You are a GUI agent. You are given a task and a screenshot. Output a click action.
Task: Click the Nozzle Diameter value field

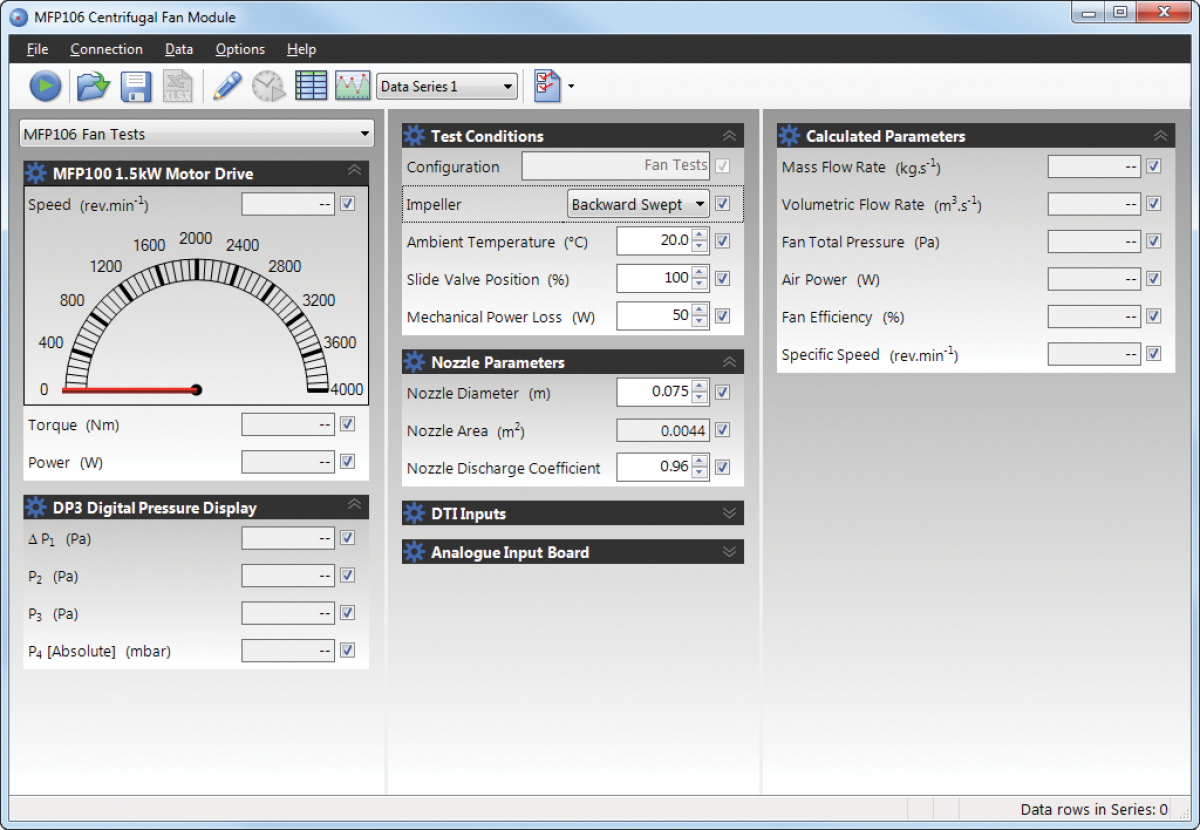(x=654, y=392)
